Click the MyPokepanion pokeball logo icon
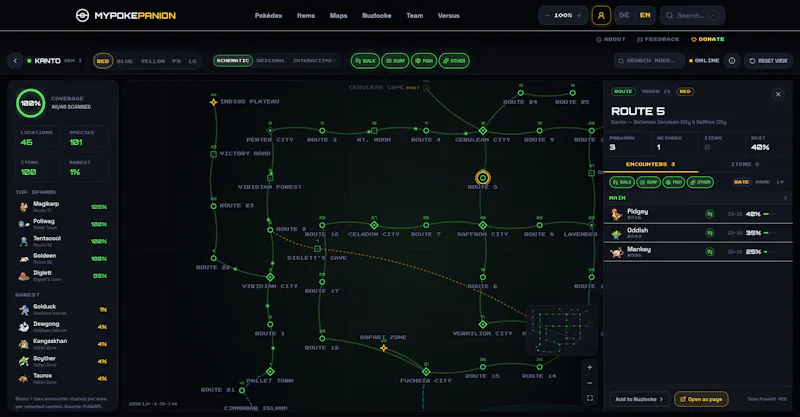 pyautogui.click(x=82, y=16)
